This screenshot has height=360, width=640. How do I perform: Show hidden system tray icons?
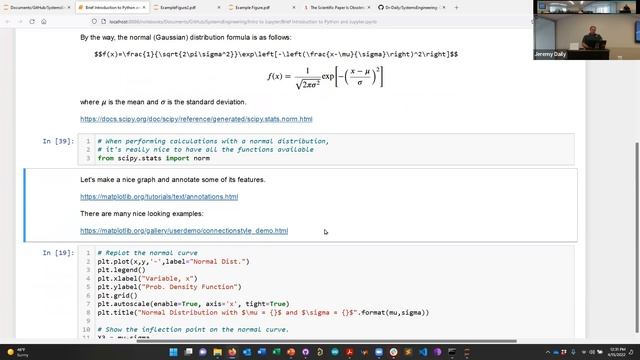pos(548,352)
